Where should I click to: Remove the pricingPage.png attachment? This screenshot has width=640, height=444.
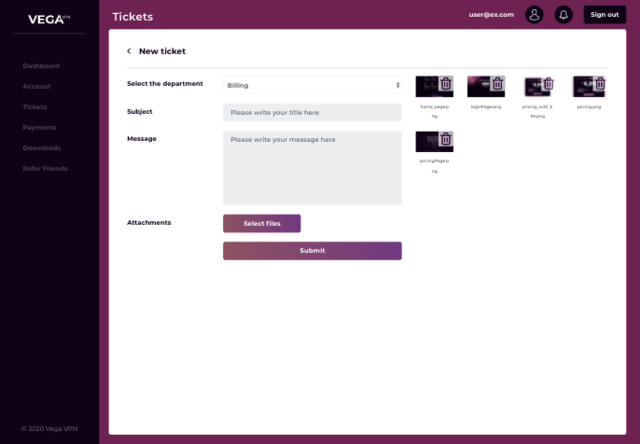(x=446, y=139)
